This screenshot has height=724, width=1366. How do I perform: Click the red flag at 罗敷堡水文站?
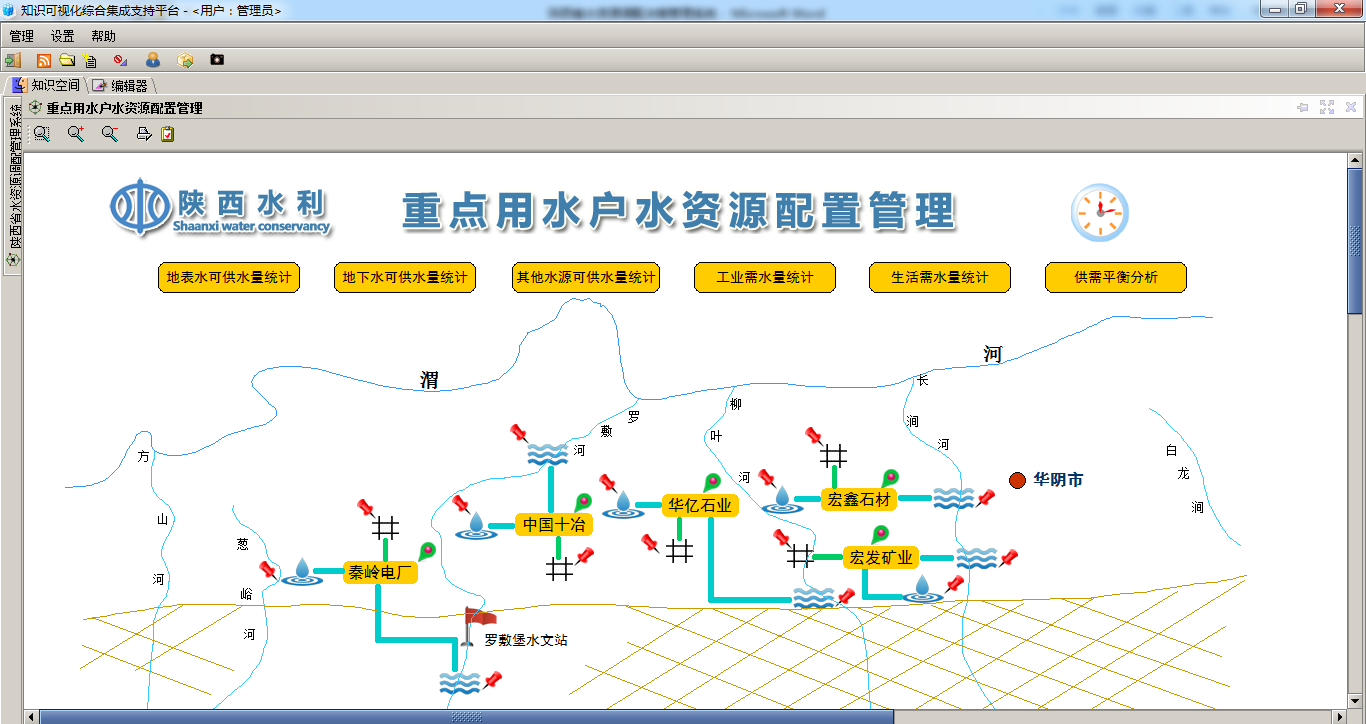point(478,628)
